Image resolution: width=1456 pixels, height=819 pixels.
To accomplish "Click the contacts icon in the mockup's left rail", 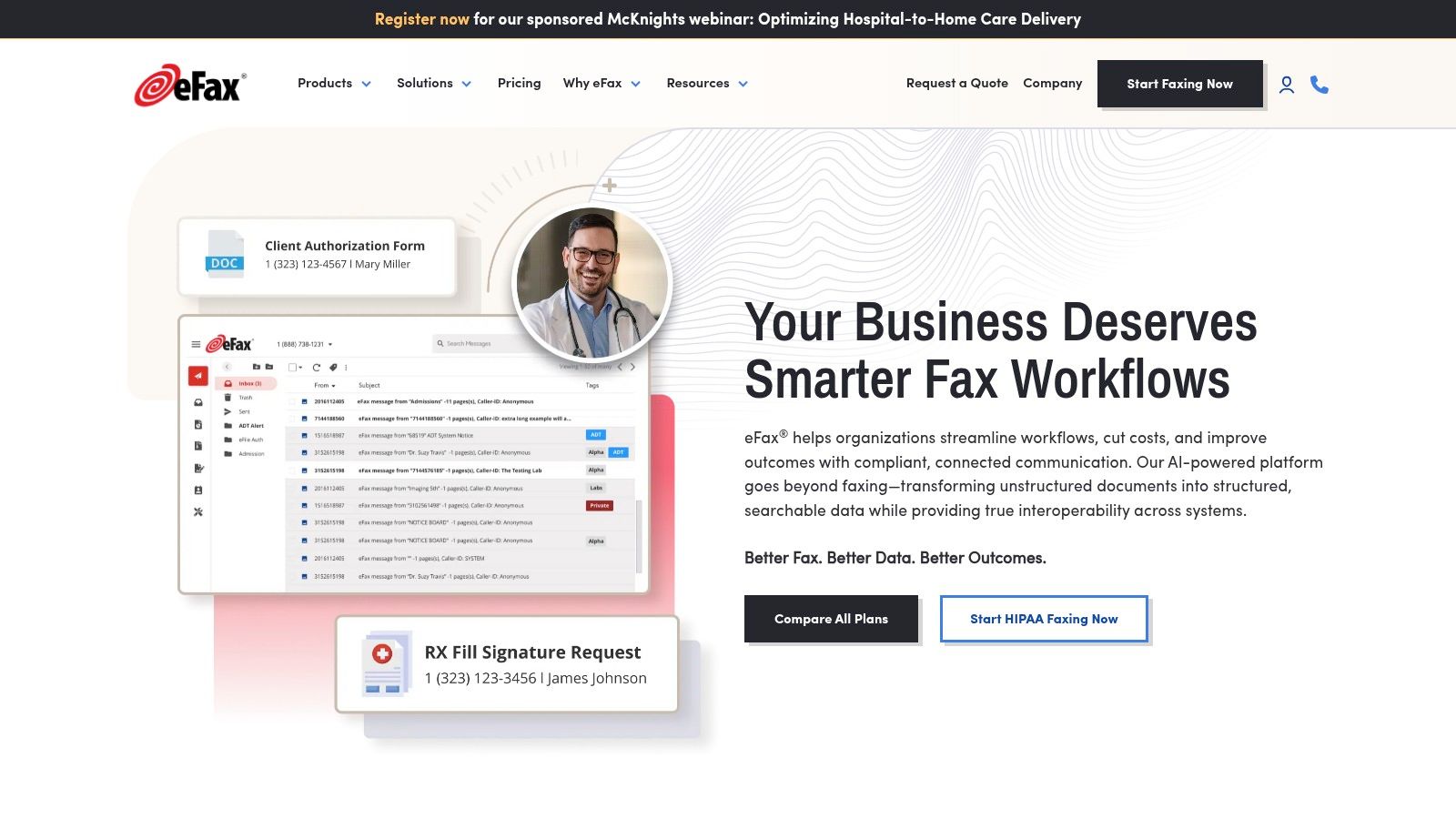I will point(198,490).
